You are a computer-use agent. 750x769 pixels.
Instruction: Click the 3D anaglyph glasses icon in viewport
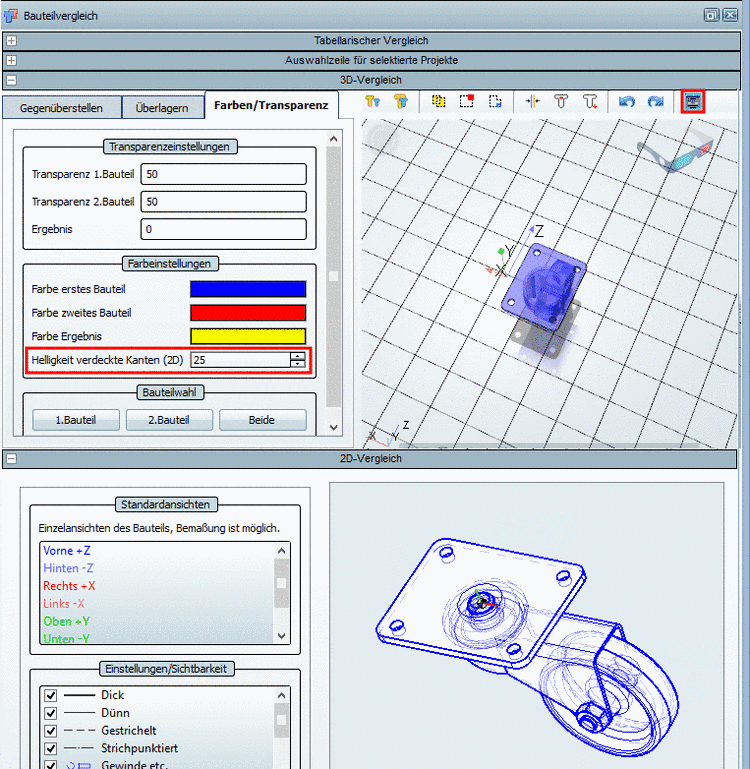[x=676, y=150]
